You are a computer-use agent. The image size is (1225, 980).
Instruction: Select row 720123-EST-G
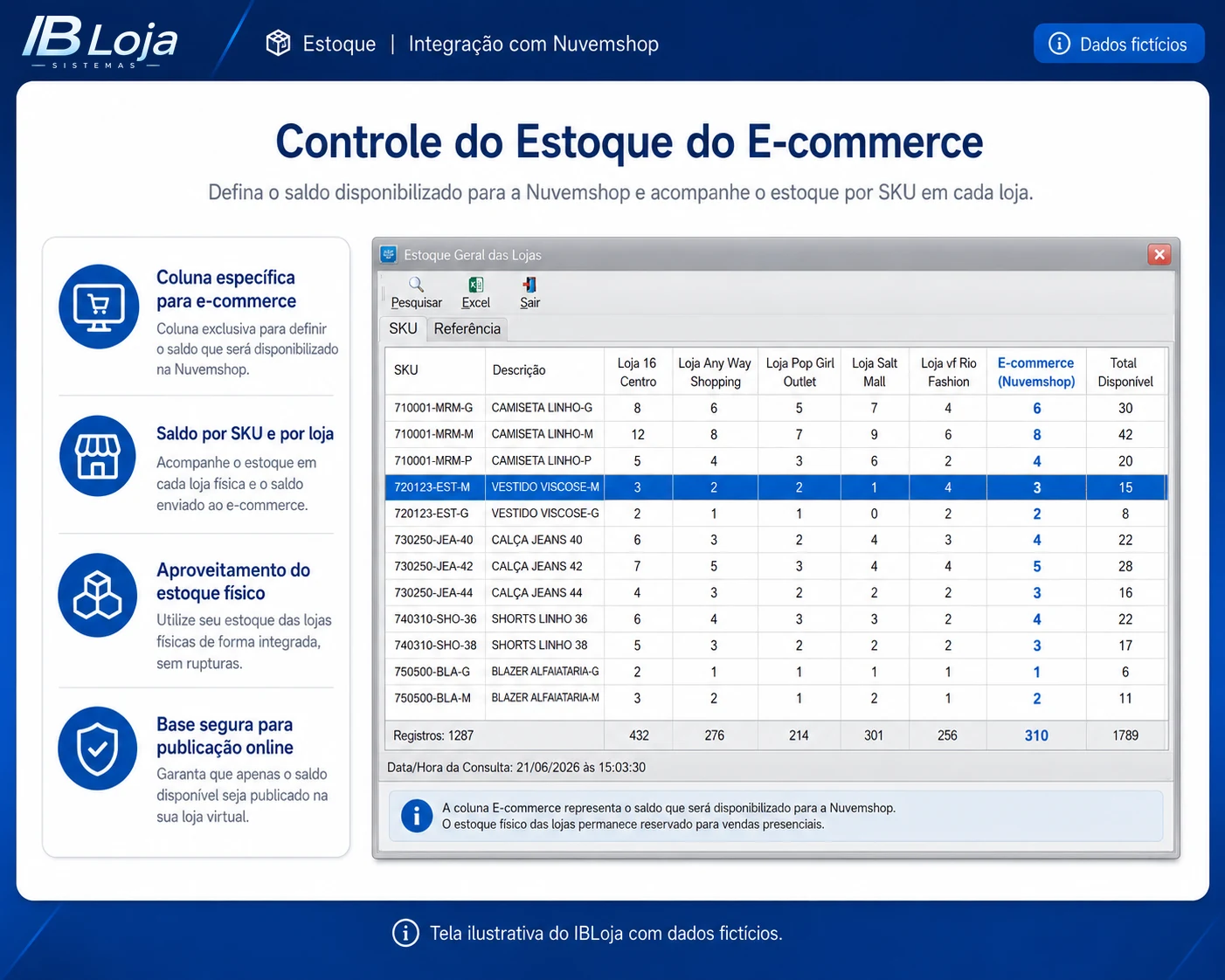coord(776,514)
